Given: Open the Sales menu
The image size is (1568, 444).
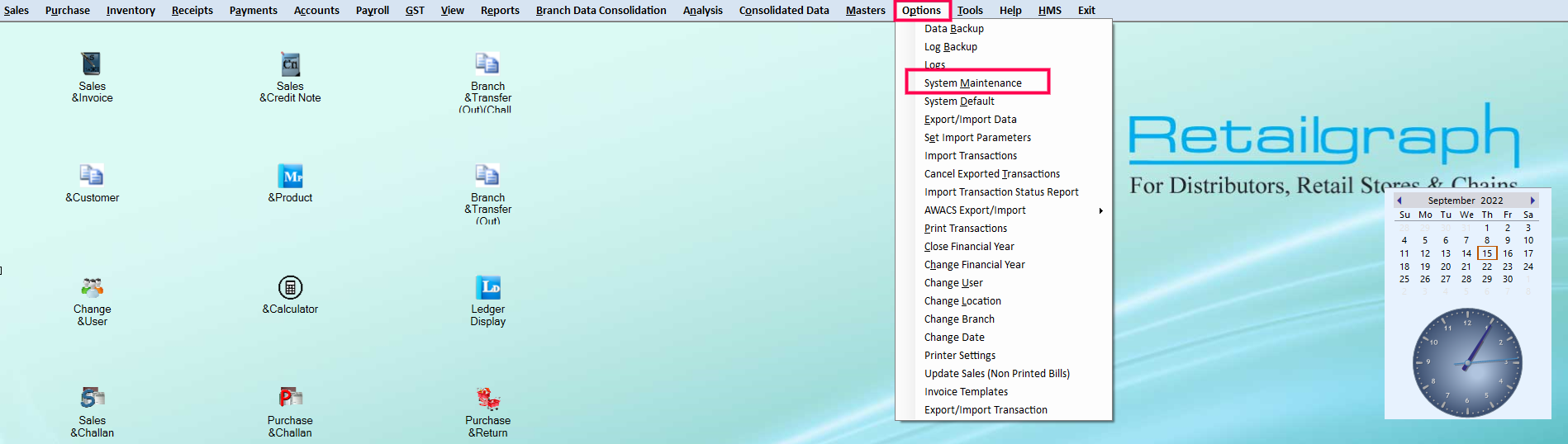Looking at the screenshot, I should (x=17, y=11).
